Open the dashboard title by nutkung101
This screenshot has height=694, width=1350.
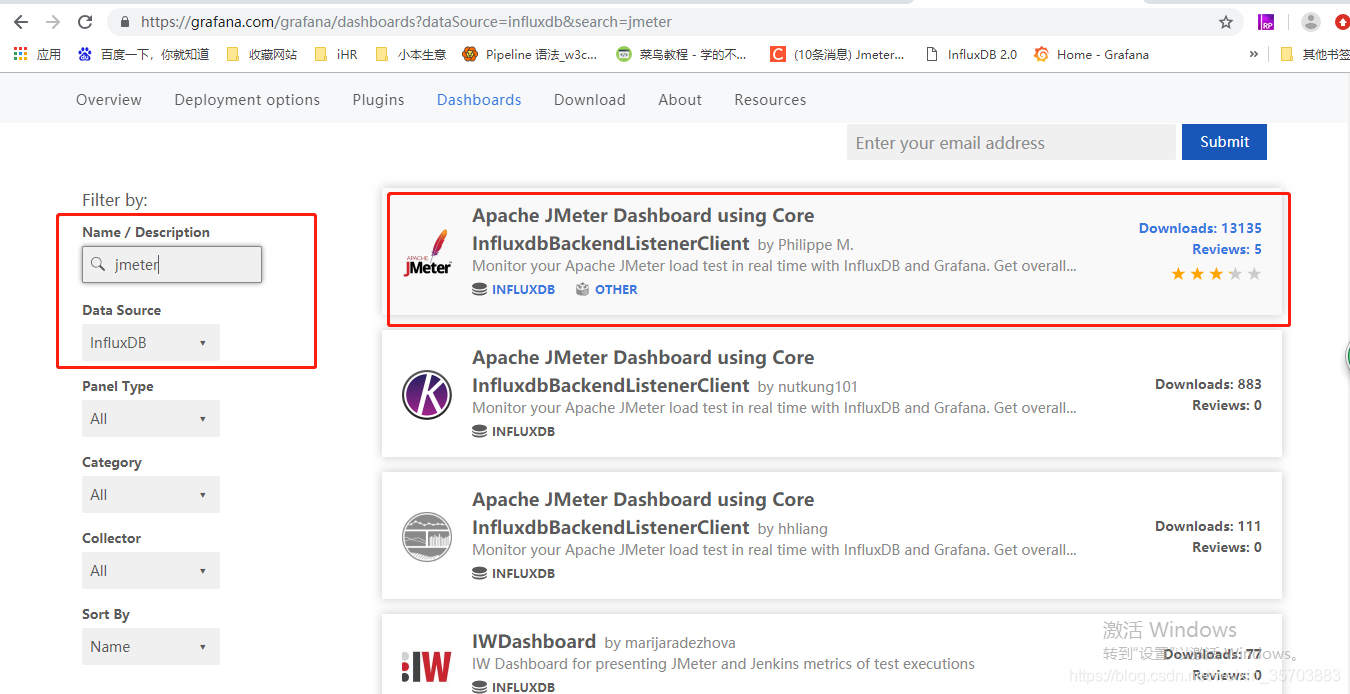(643, 371)
